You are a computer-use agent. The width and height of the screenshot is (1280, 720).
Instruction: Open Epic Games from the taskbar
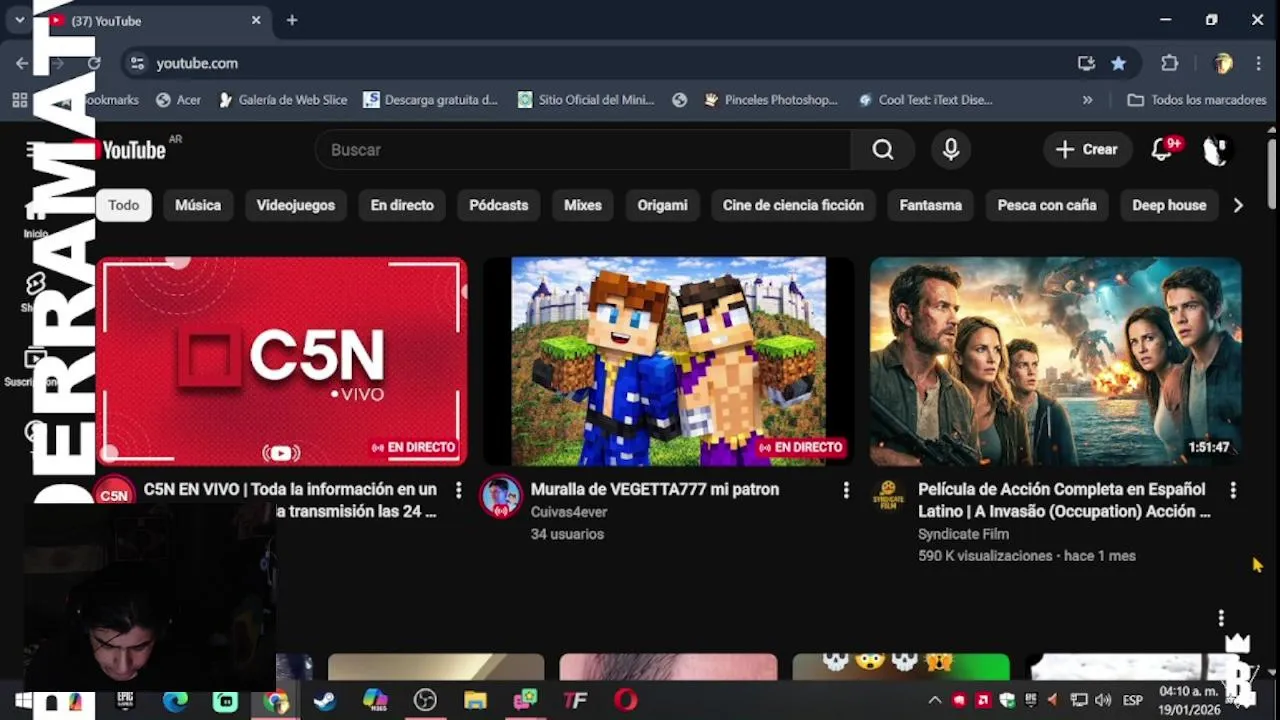click(125, 700)
